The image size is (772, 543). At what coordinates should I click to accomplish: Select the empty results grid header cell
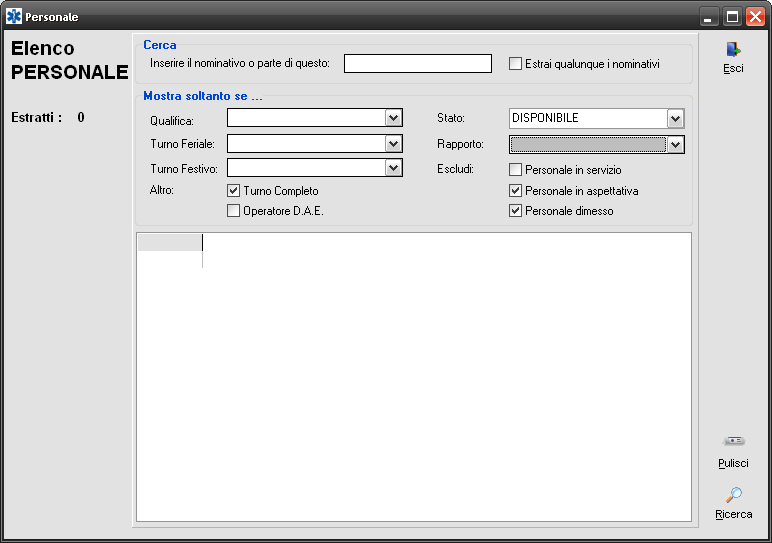point(169,242)
